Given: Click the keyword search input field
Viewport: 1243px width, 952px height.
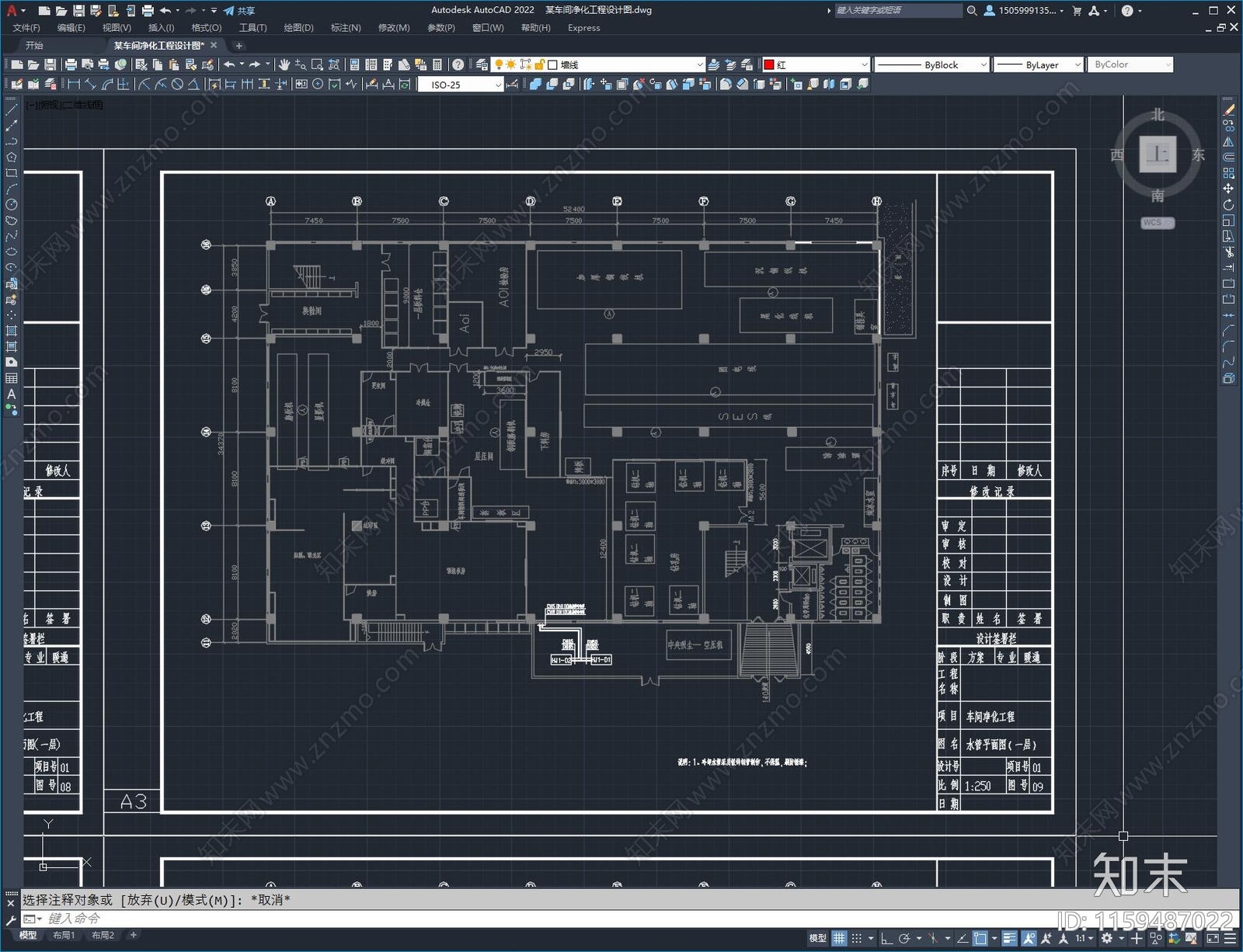Looking at the screenshot, I should tap(897, 11).
